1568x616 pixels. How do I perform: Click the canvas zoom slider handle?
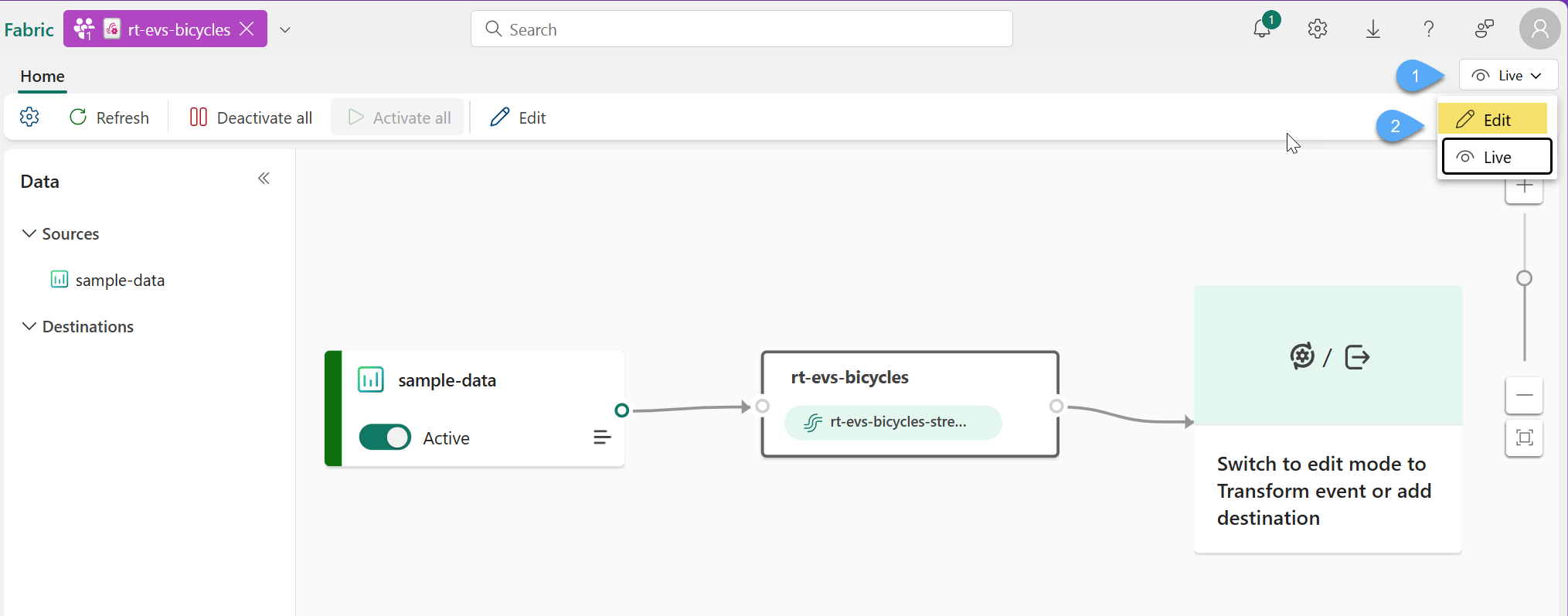click(x=1524, y=278)
